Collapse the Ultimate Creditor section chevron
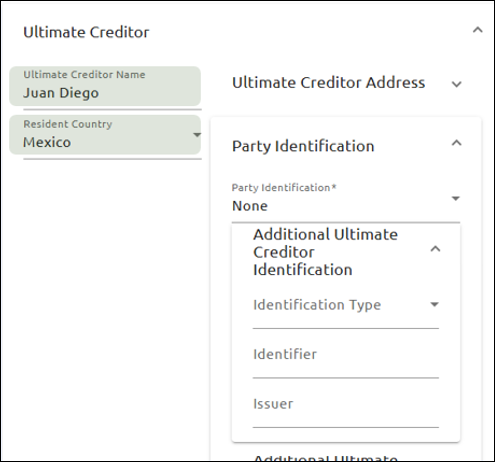This screenshot has width=495, height=462. pyautogui.click(x=478, y=30)
